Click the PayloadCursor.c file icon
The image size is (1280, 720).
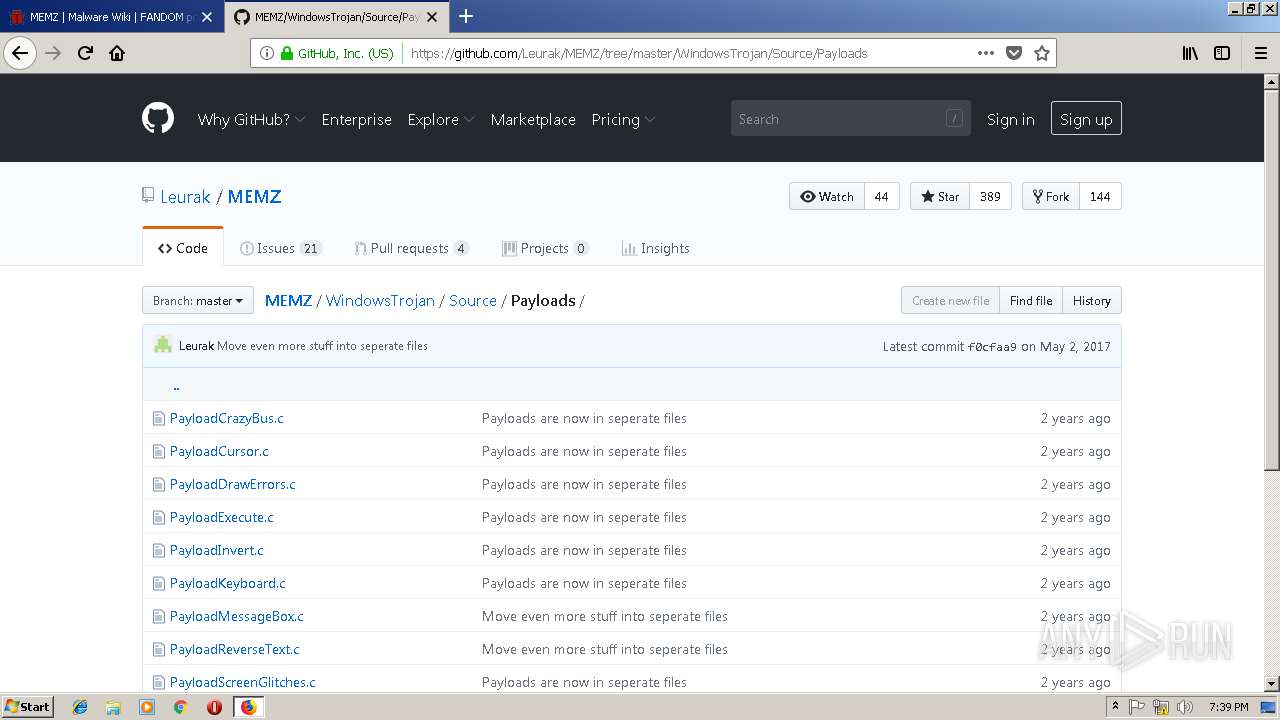(x=158, y=451)
